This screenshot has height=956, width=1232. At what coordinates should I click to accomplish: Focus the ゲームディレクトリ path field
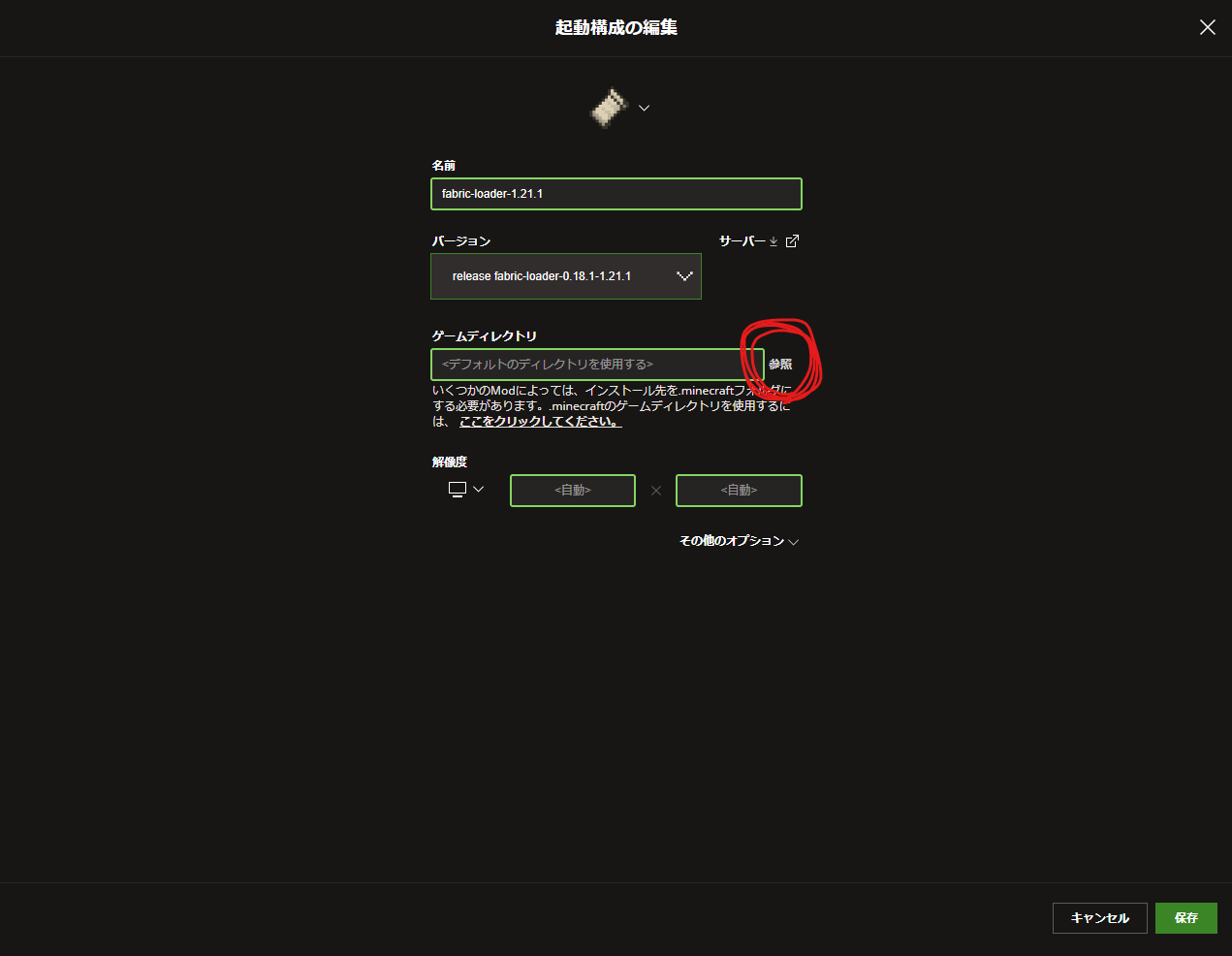click(x=597, y=365)
